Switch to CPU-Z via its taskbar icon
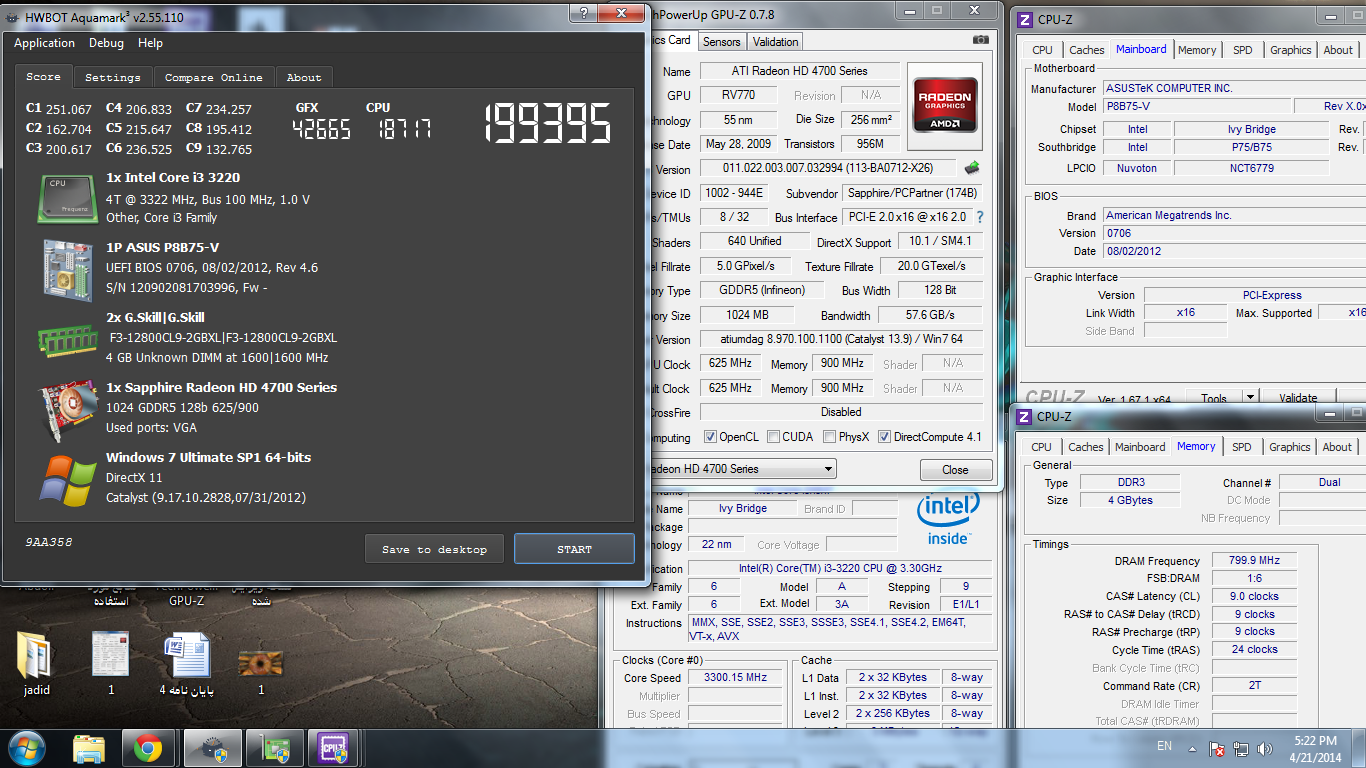Image resolution: width=1366 pixels, height=768 pixels. click(x=332, y=748)
